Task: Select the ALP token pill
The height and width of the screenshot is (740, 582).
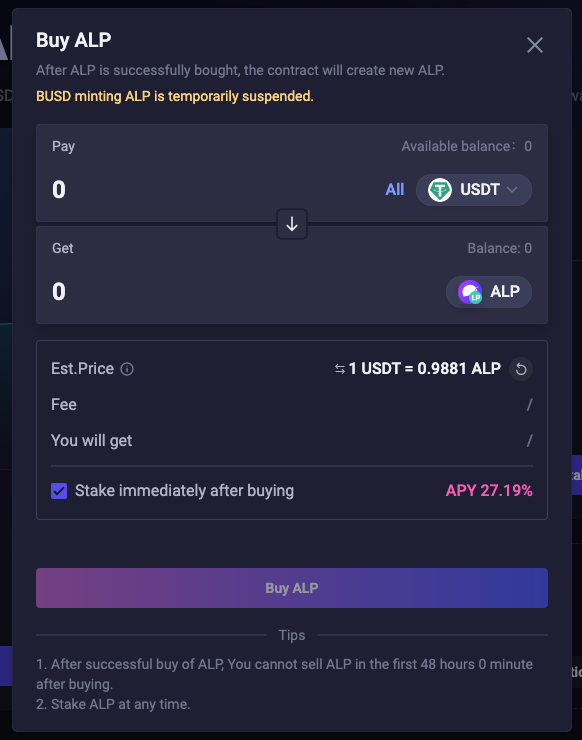Action: coord(489,292)
